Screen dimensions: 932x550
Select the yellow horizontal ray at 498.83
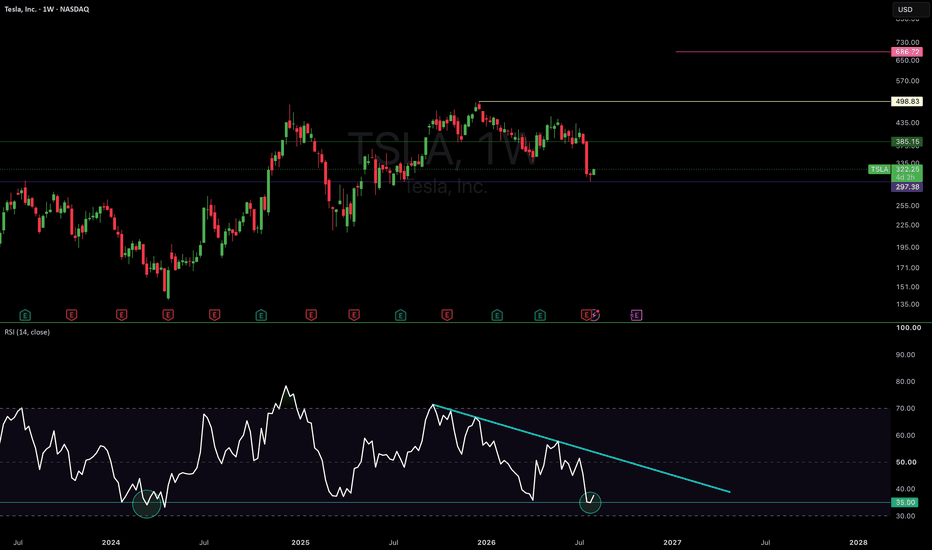(x=685, y=102)
